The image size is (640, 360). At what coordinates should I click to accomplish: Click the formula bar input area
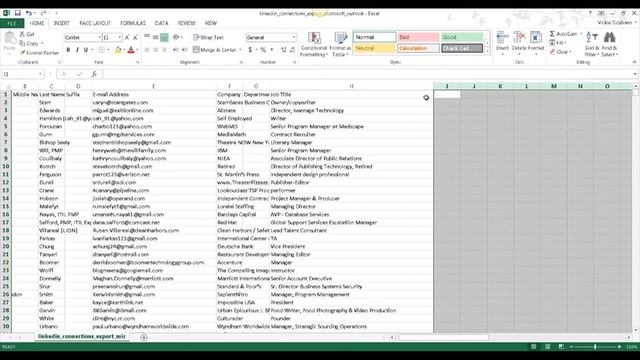coord(367,74)
